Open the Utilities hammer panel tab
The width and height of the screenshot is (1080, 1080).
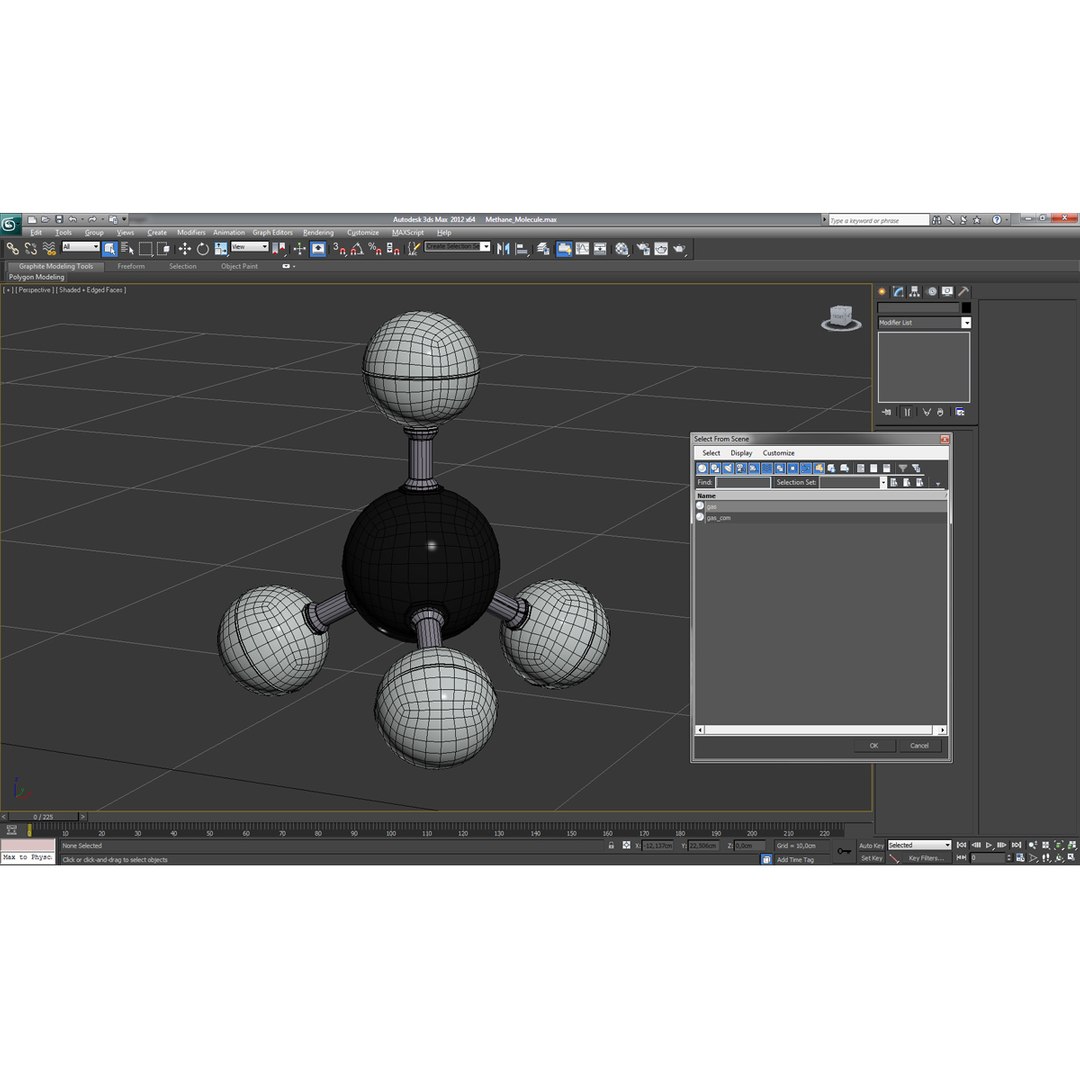[964, 291]
